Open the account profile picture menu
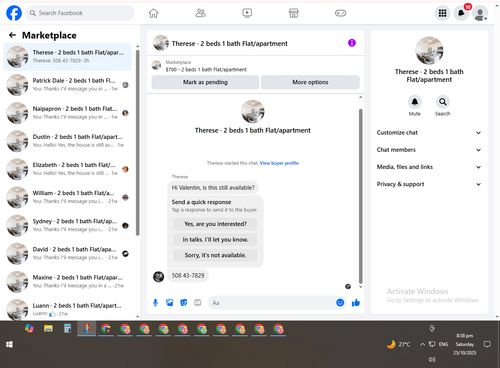This screenshot has height=368, width=500. [x=480, y=13]
